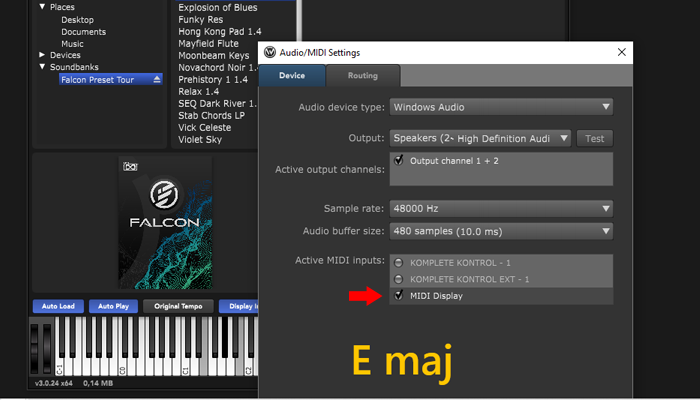Select the Relax 1.4 preset

coord(199,92)
